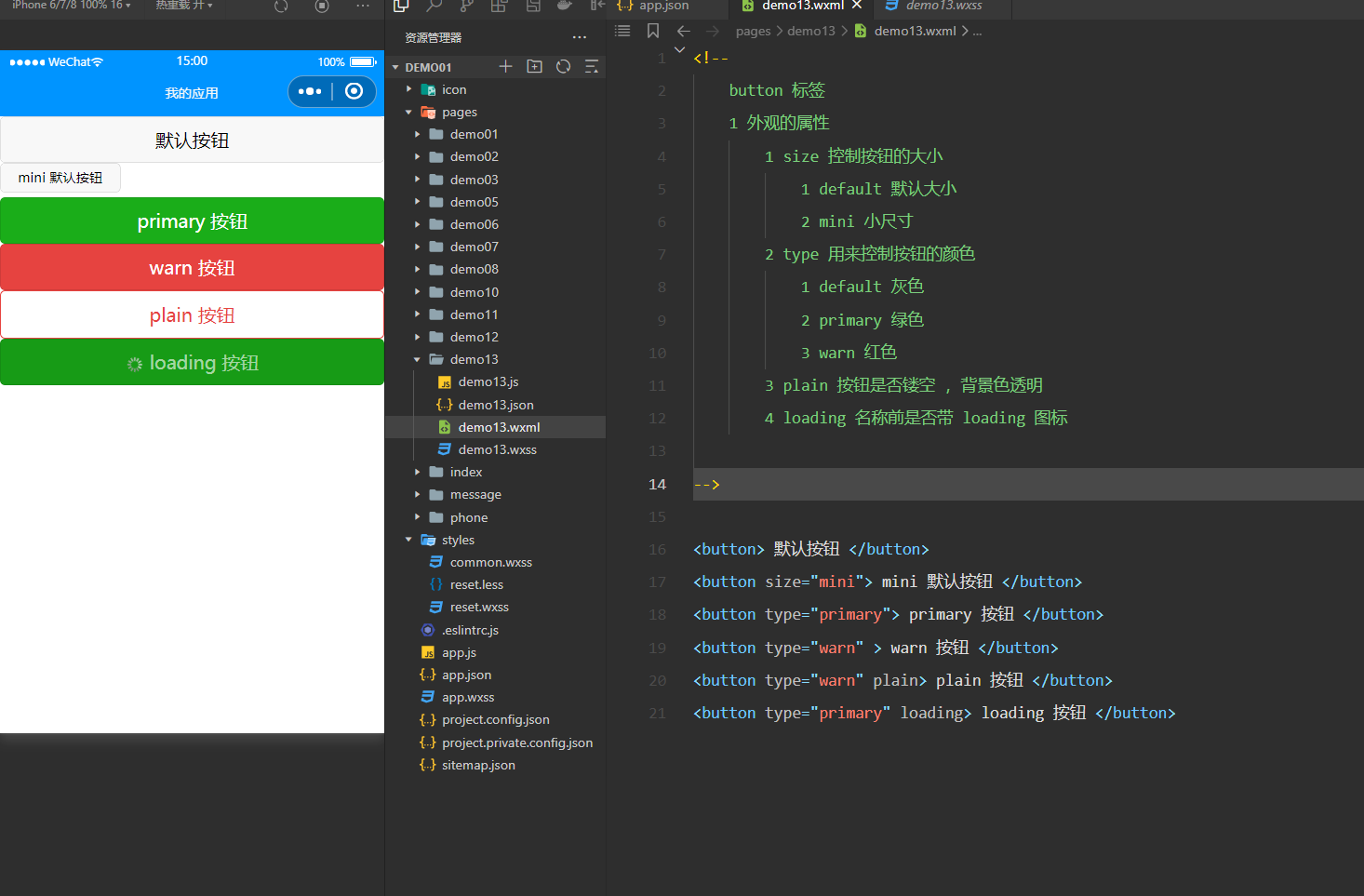Collapse the demo13 folder
This screenshot has height=896, width=1364.
(x=417, y=359)
